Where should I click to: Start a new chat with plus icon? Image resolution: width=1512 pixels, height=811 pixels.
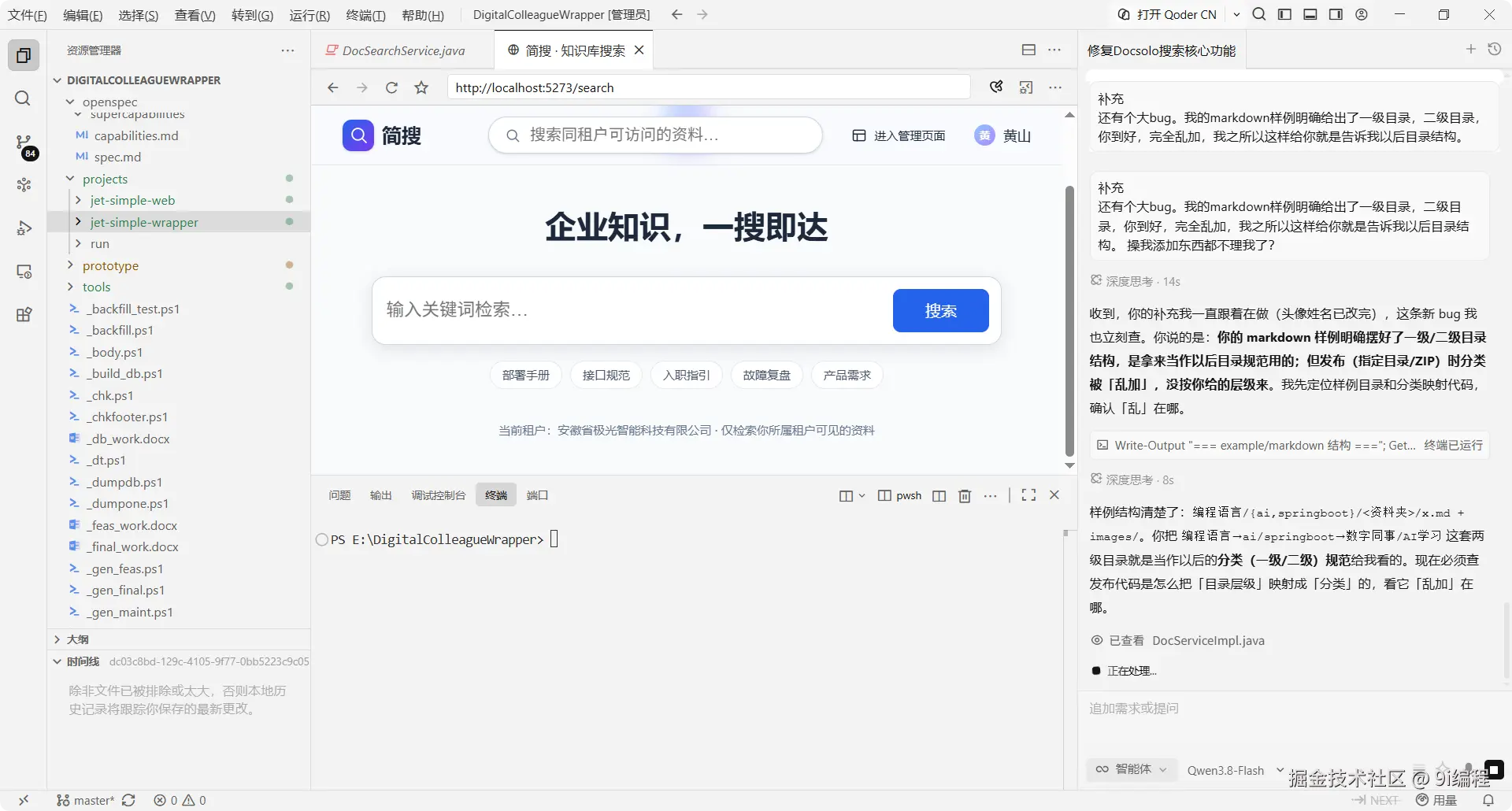[x=1470, y=49]
